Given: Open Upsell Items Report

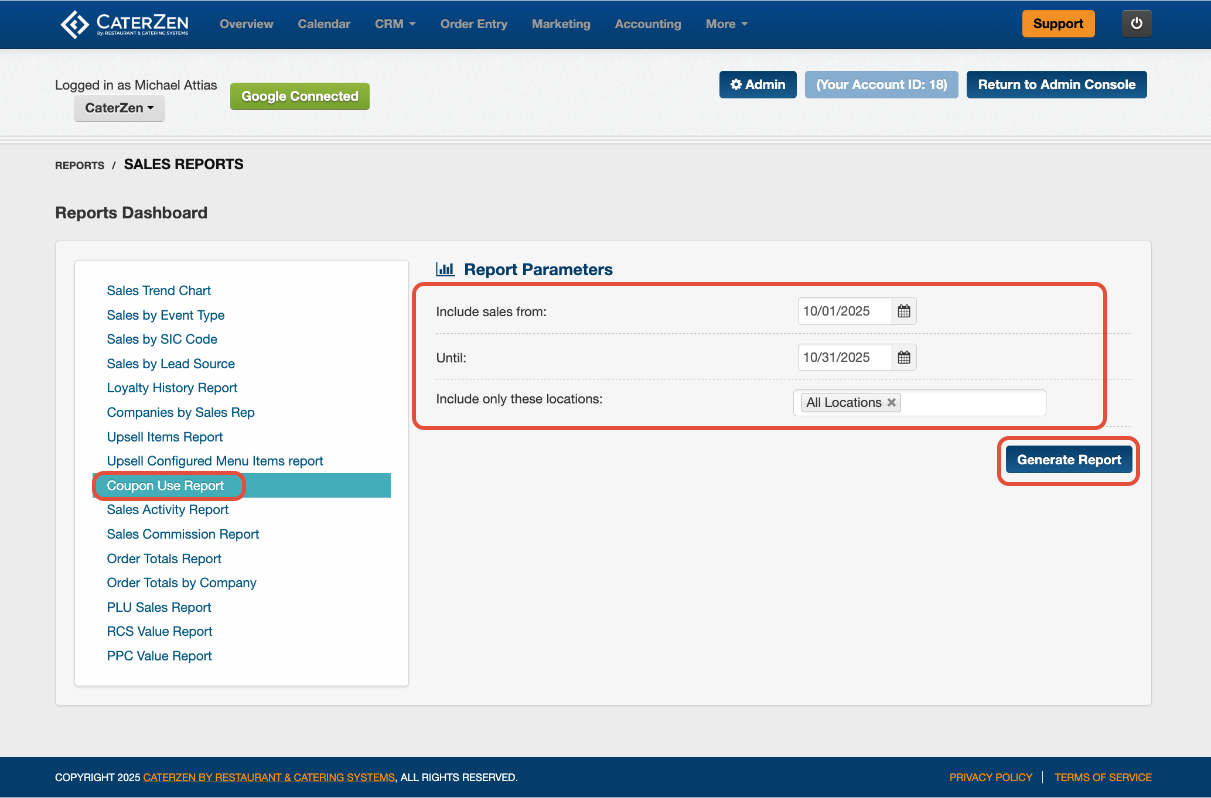Looking at the screenshot, I should [x=165, y=437].
